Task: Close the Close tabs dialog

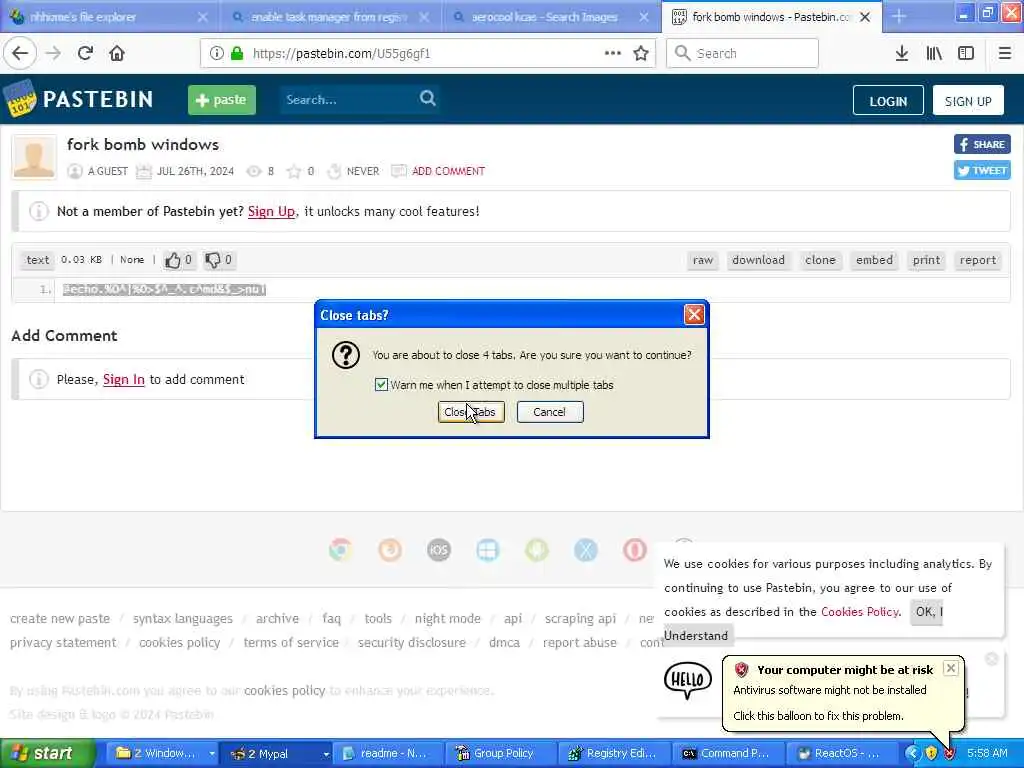Action: (x=694, y=315)
